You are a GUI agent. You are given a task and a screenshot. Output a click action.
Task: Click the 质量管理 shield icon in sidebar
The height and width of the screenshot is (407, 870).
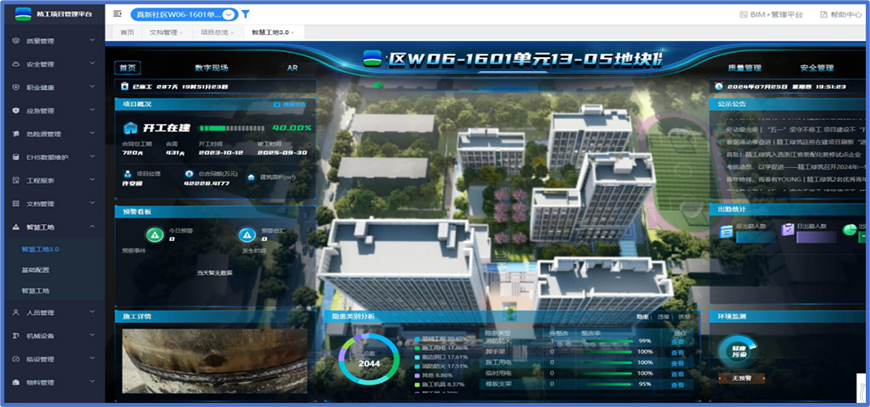tap(14, 41)
